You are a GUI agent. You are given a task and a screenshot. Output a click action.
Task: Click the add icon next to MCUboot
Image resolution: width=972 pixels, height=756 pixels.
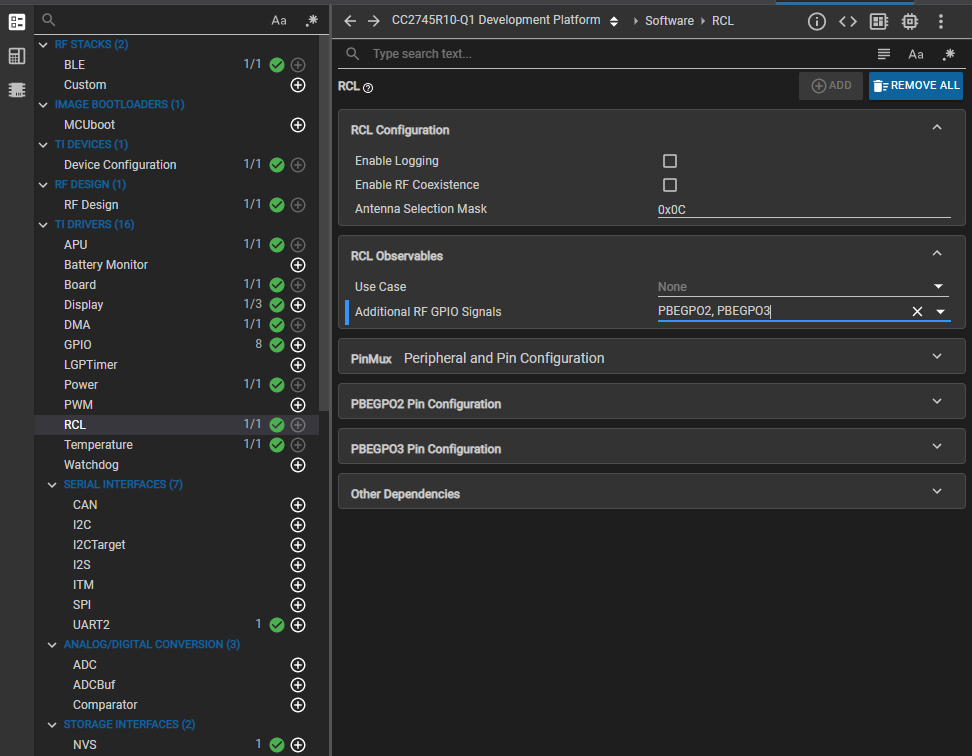[x=297, y=125]
